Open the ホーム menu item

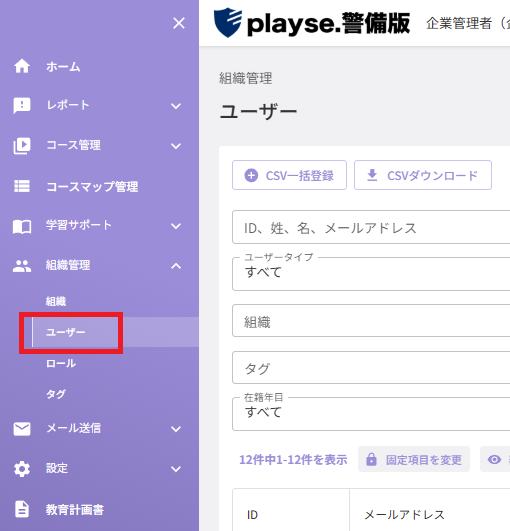(x=63, y=66)
